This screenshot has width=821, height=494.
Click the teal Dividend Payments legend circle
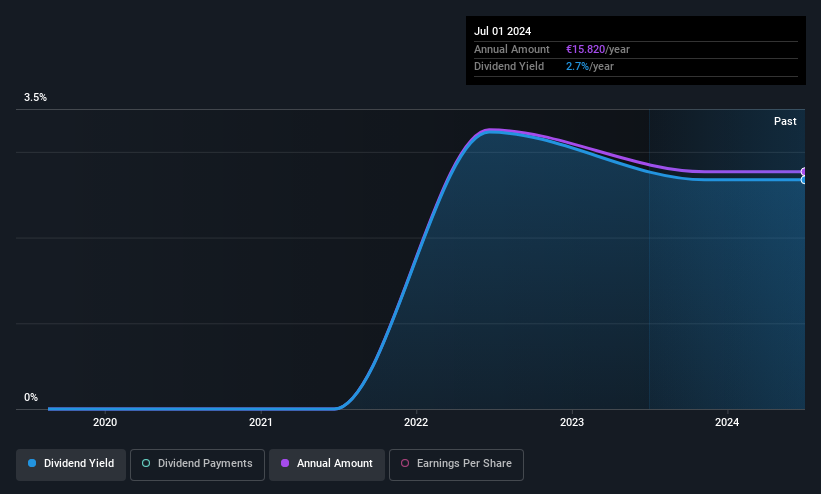pyautogui.click(x=146, y=463)
